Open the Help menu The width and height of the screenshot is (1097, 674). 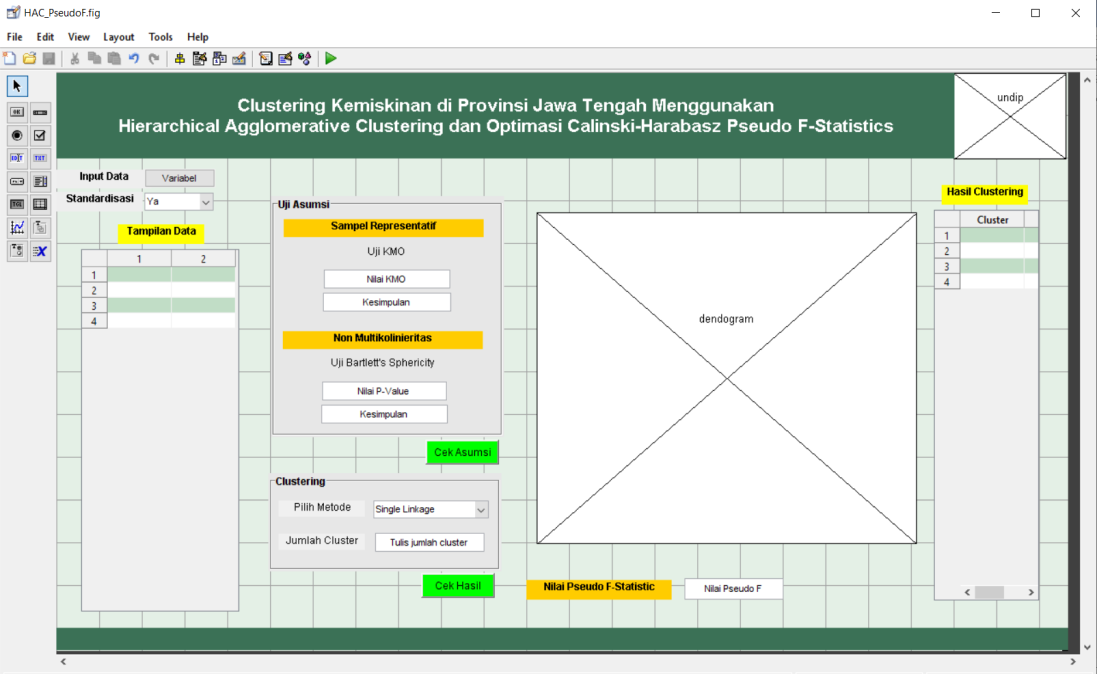[197, 37]
